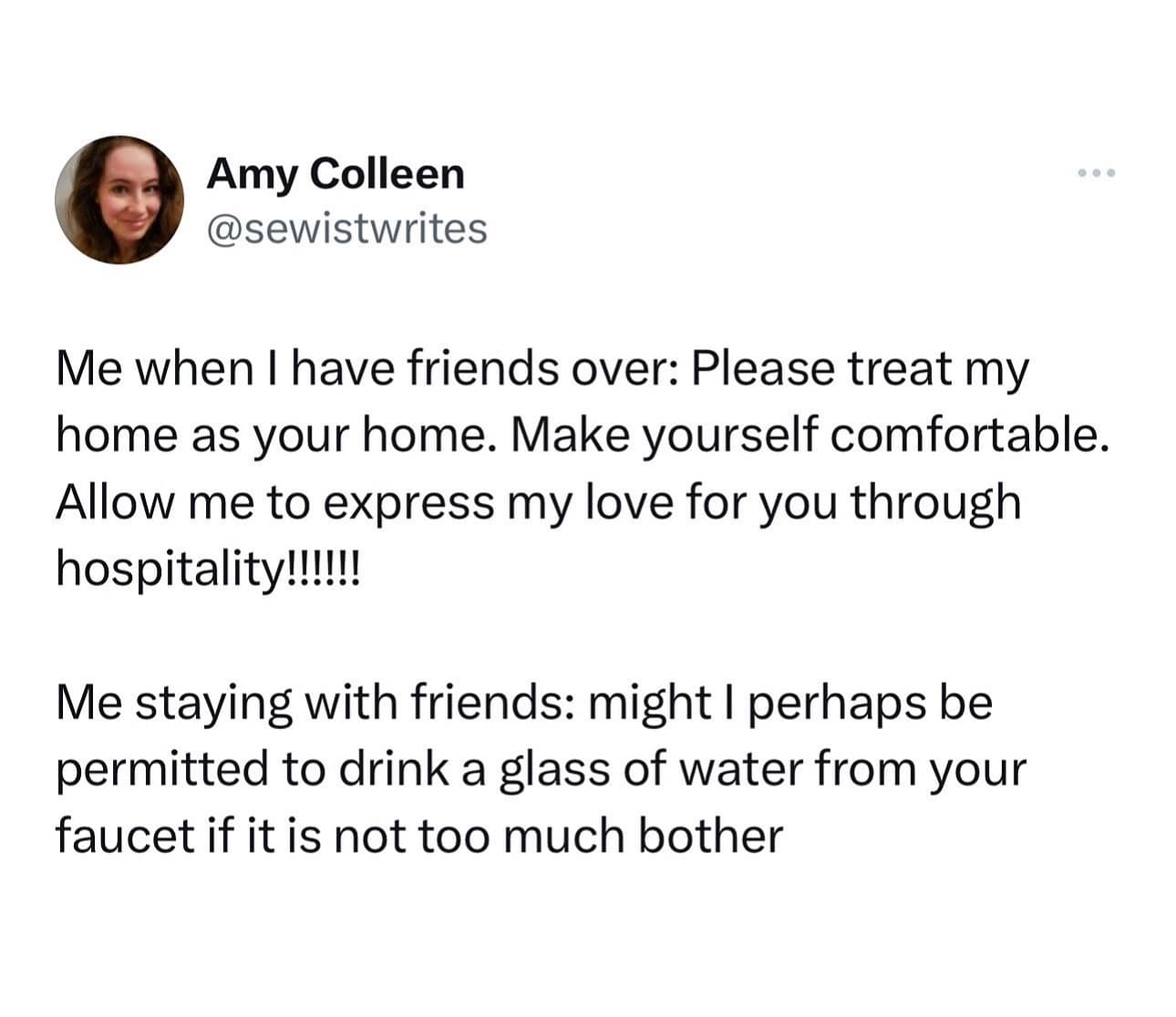Click the words "too much bother"
1176x1017 pixels.
[601, 836]
